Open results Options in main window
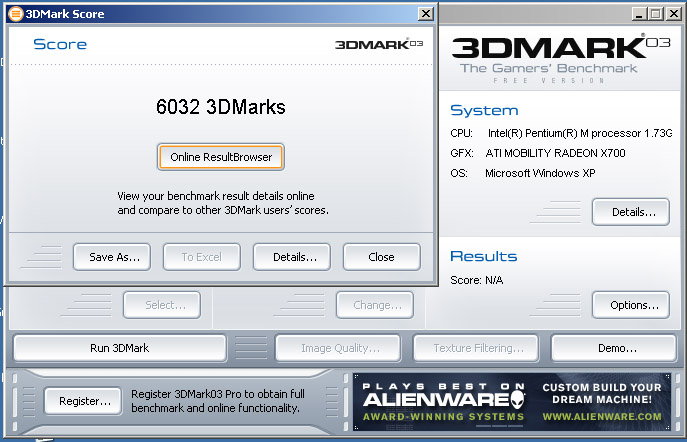687x442 pixels. (x=631, y=305)
